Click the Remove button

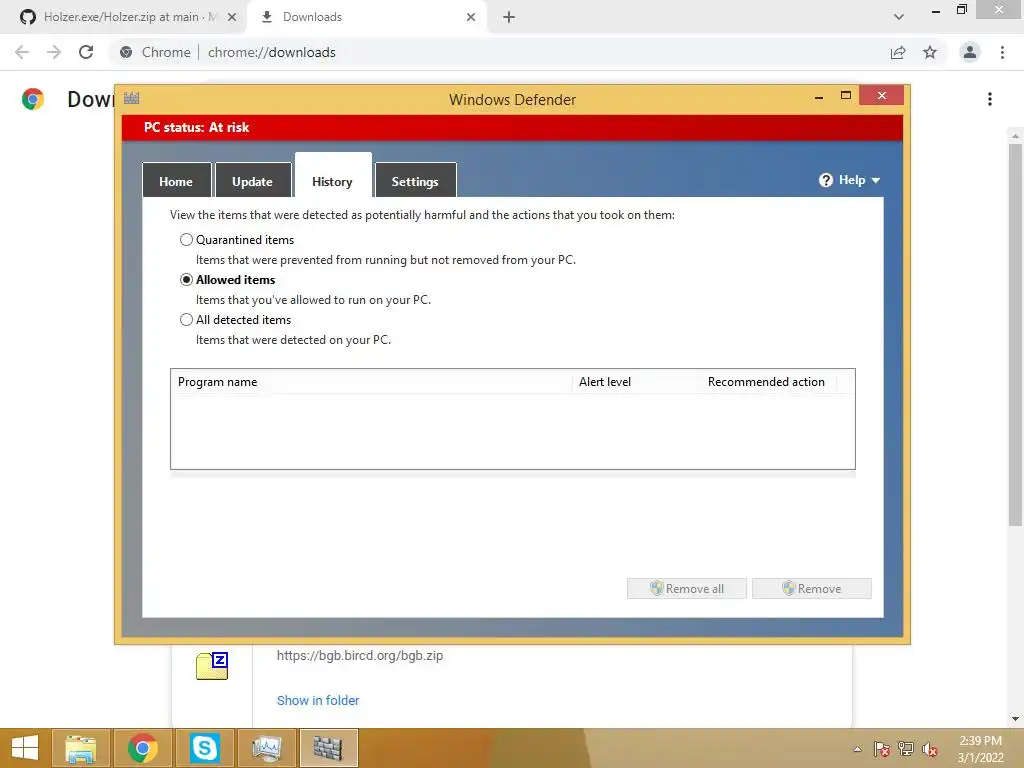pos(812,588)
